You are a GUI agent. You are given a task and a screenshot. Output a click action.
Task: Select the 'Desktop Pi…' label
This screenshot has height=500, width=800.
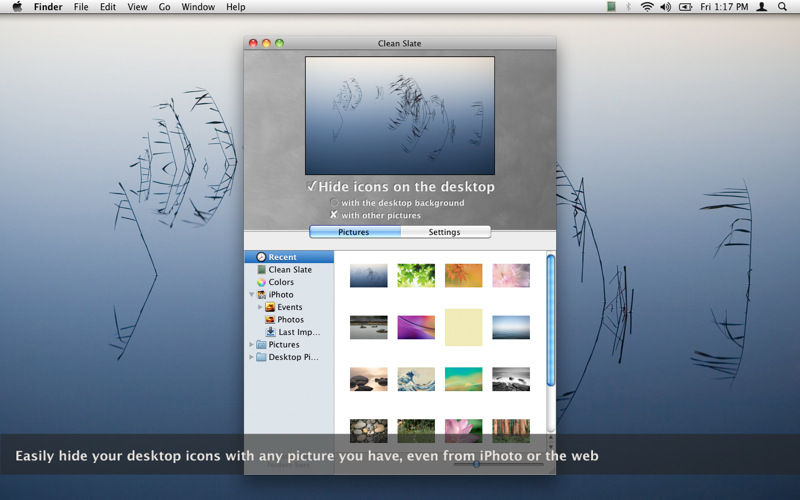point(293,357)
